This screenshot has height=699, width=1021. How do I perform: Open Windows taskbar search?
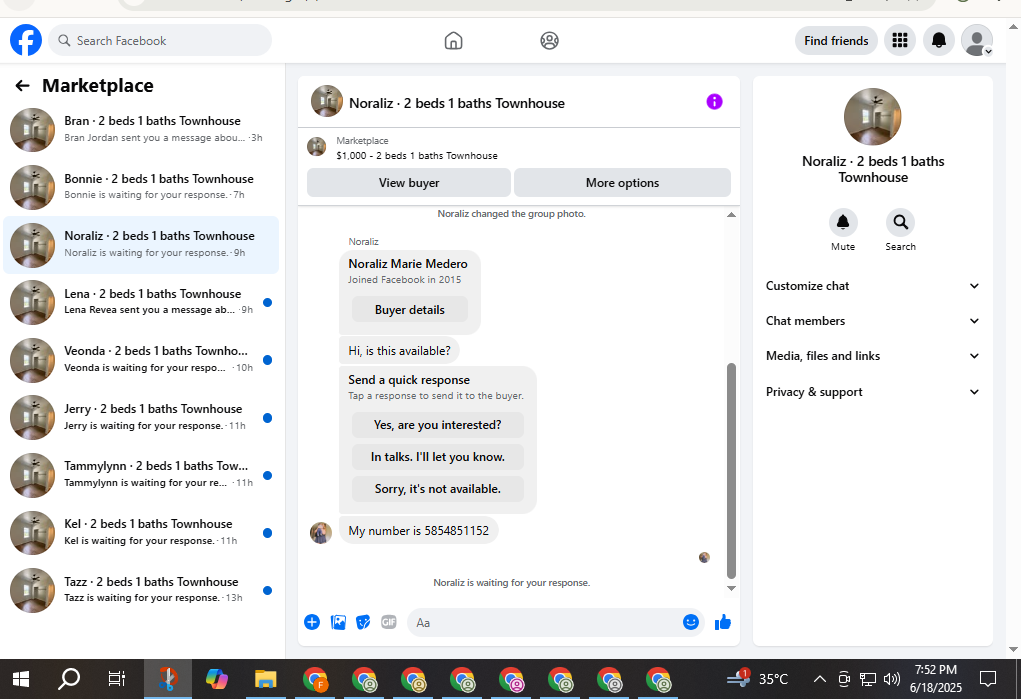coord(69,679)
